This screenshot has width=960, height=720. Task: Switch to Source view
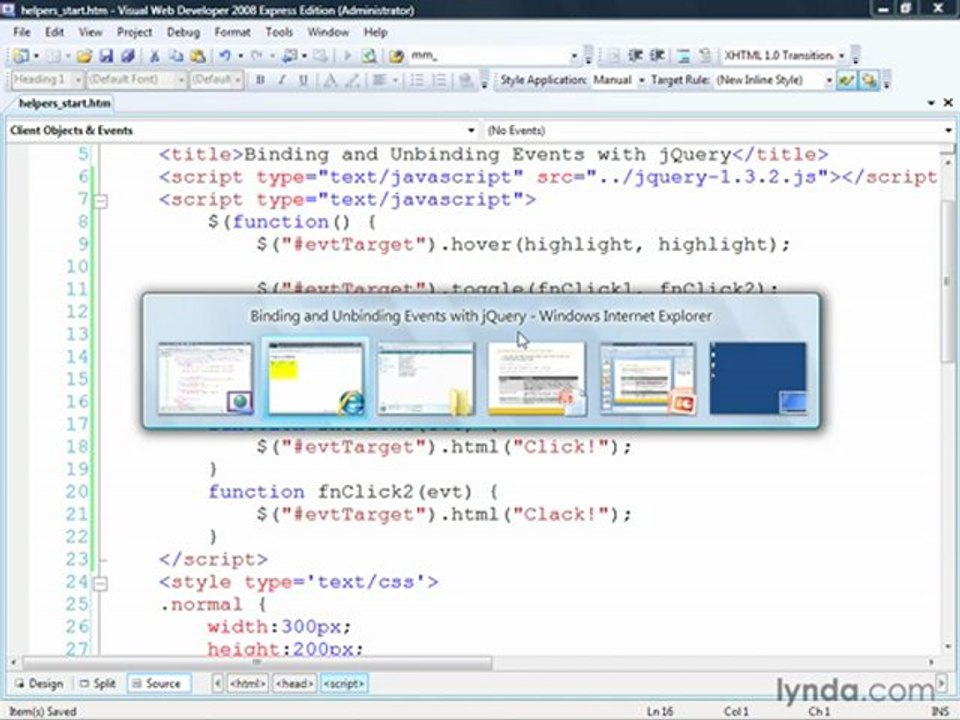pos(157,683)
